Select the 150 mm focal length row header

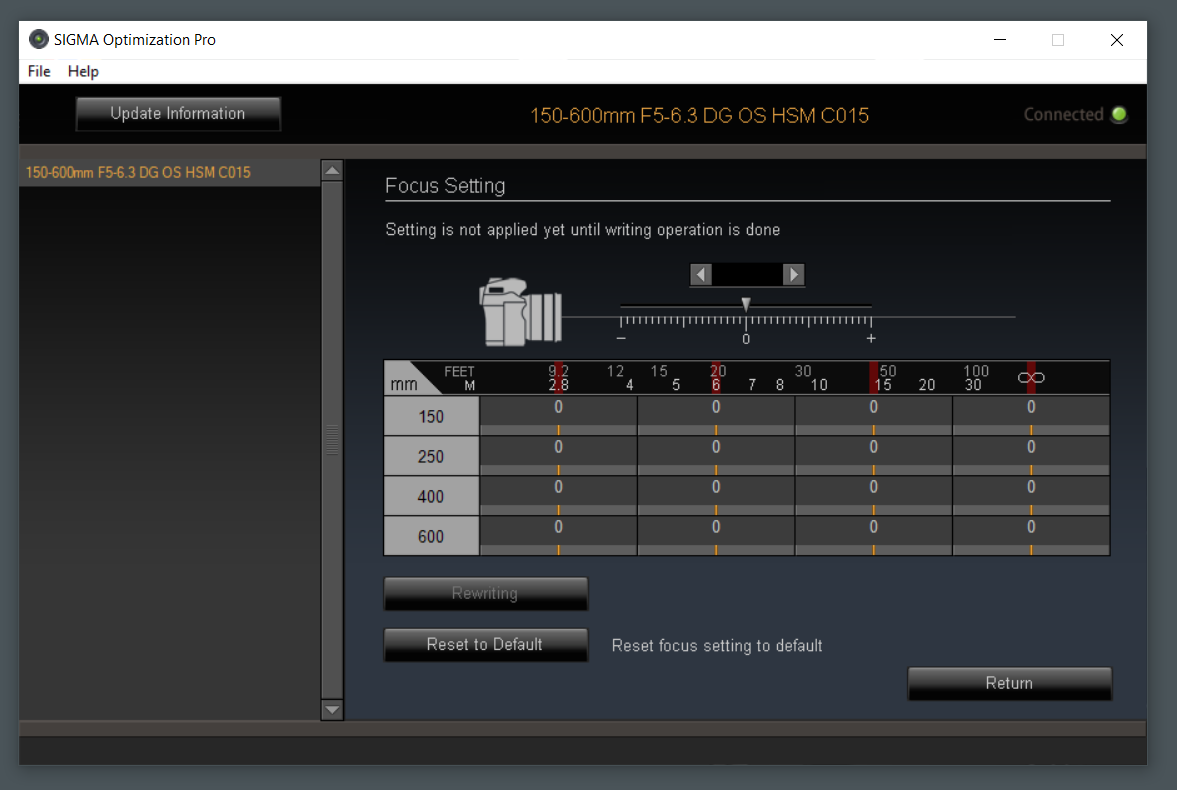pyautogui.click(x=432, y=416)
